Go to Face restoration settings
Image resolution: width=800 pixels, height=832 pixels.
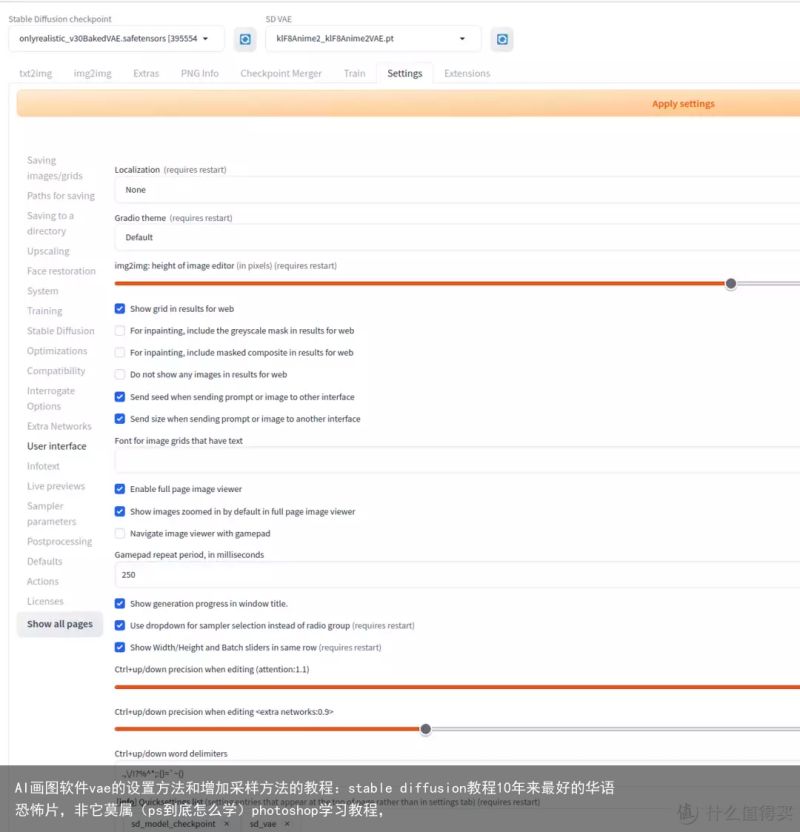coord(62,271)
